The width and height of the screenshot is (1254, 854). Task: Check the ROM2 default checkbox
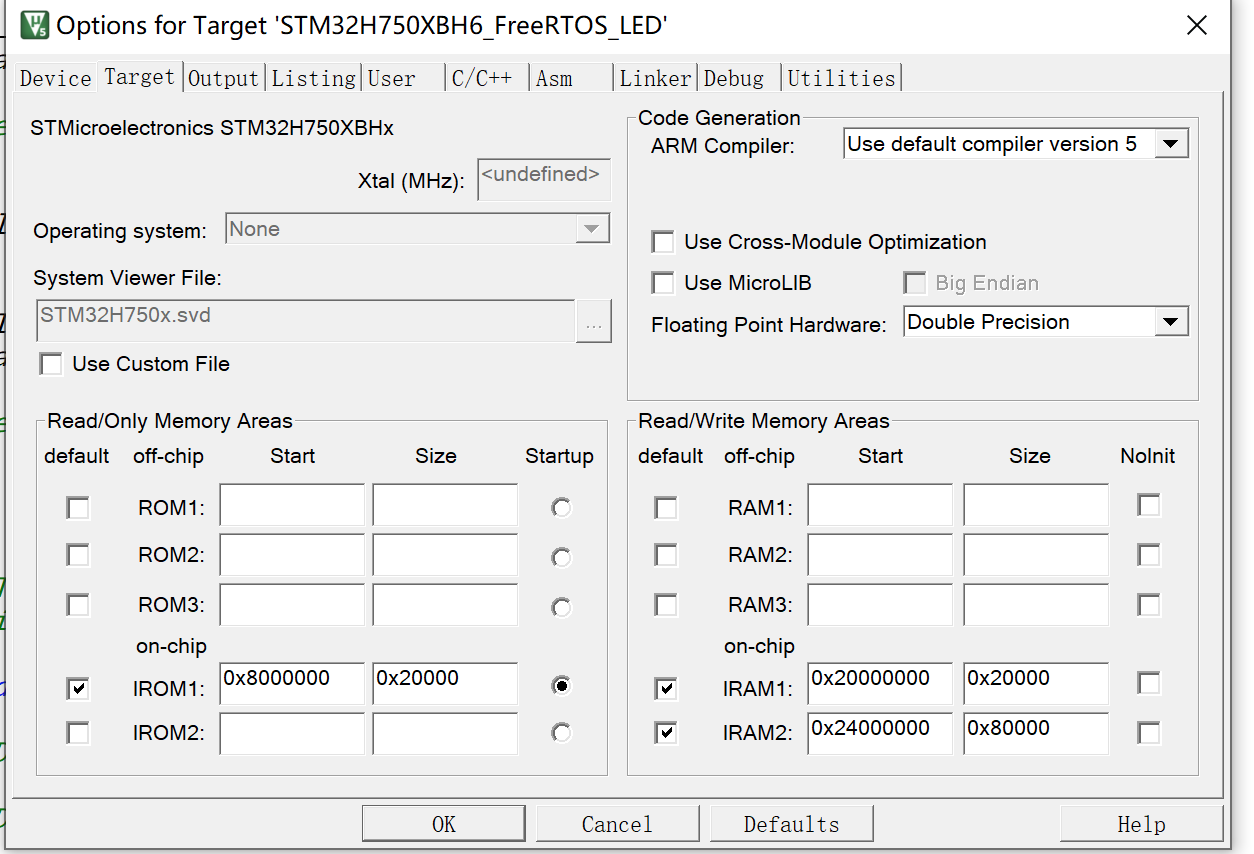click(77, 555)
